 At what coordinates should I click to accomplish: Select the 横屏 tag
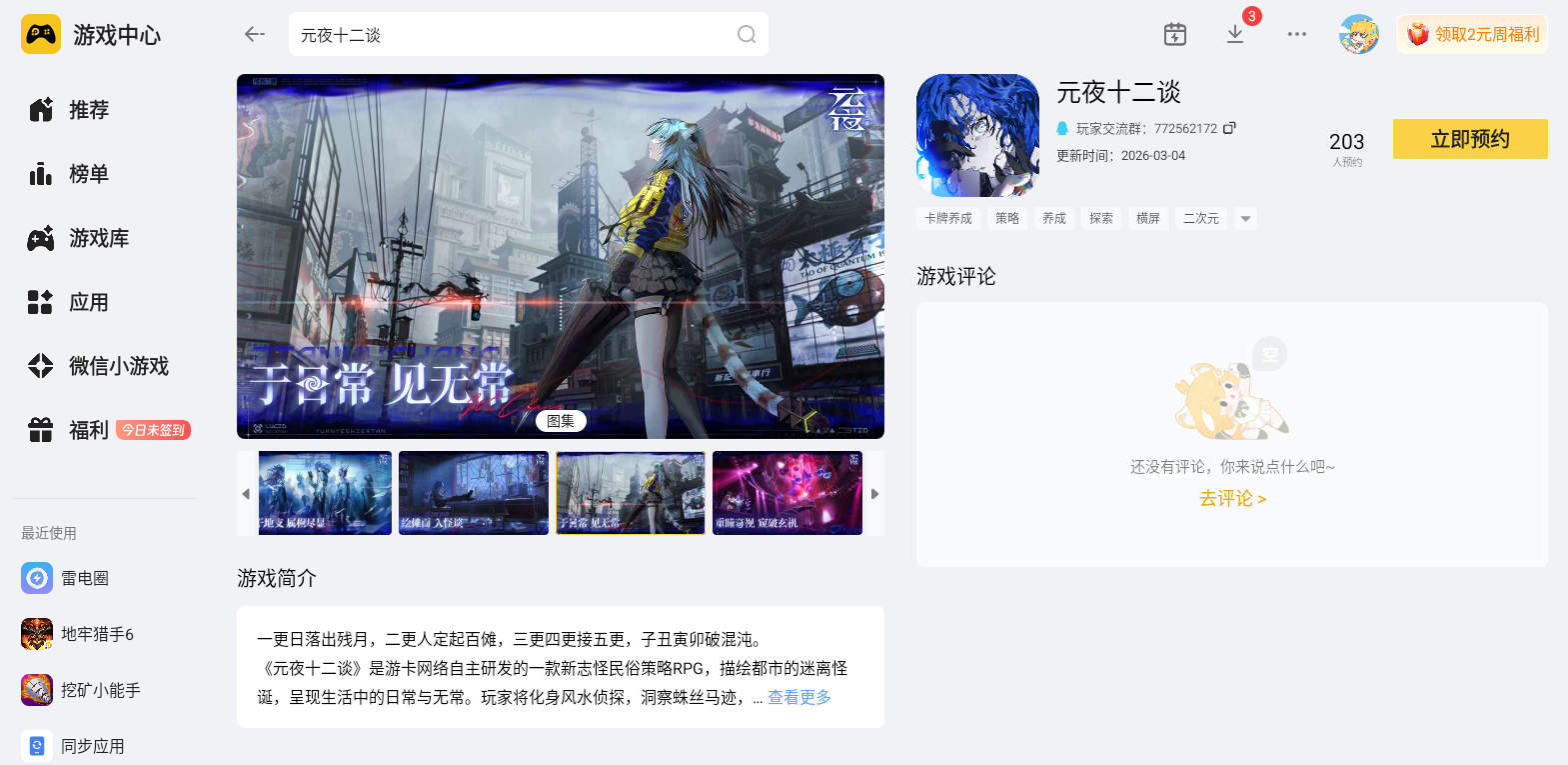pyautogui.click(x=1148, y=218)
